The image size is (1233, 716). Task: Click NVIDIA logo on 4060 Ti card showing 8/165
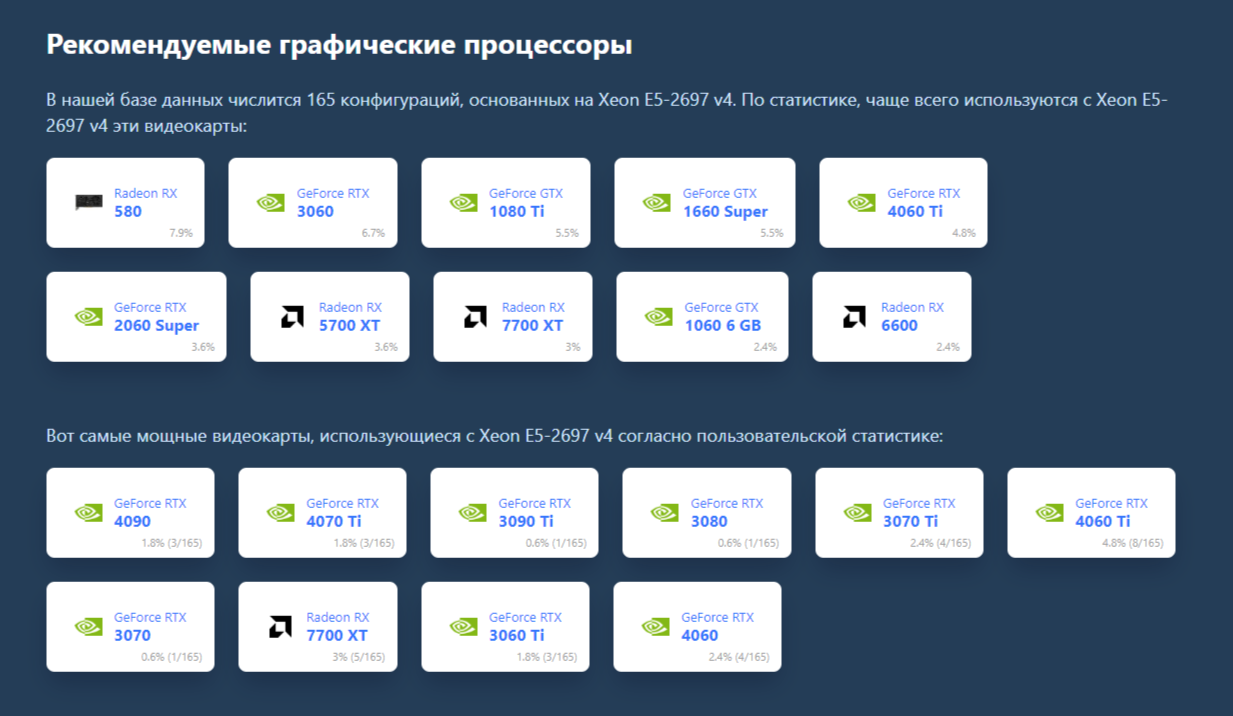point(1050,512)
